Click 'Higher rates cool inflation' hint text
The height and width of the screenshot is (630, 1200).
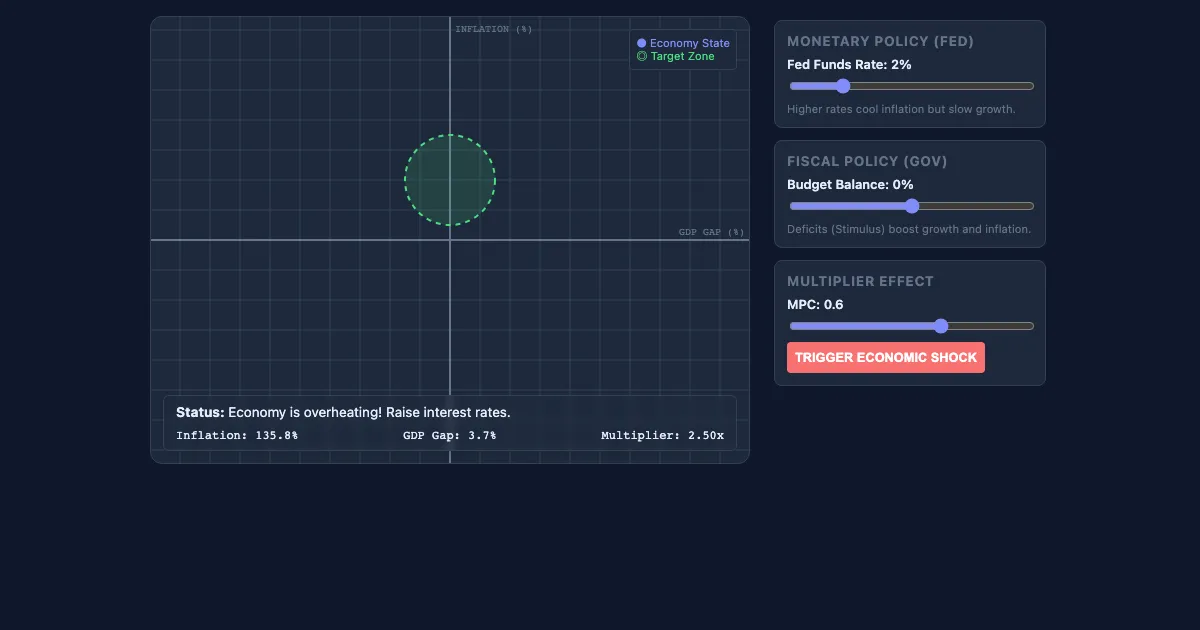(901, 109)
